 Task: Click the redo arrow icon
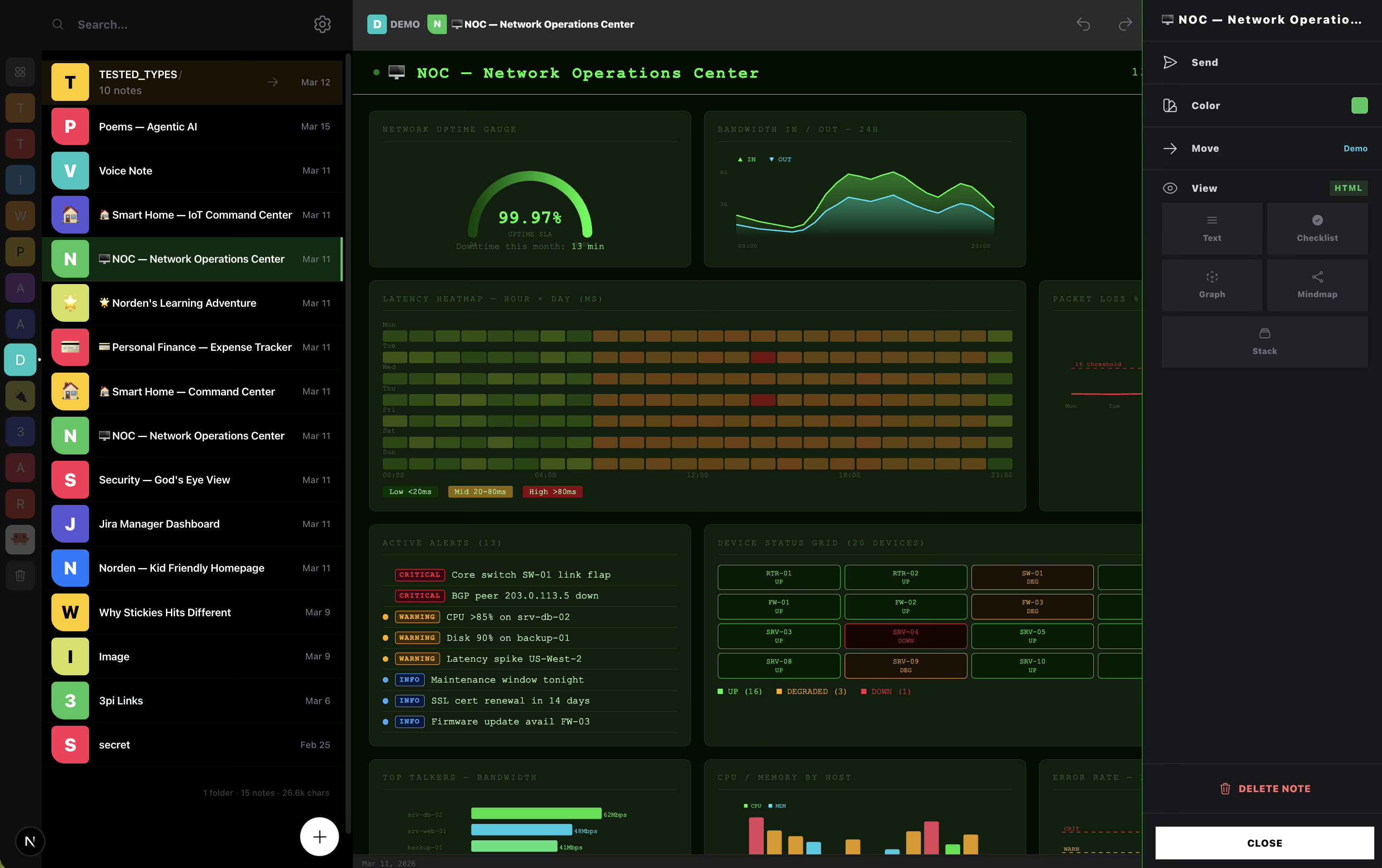(x=1125, y=24)
